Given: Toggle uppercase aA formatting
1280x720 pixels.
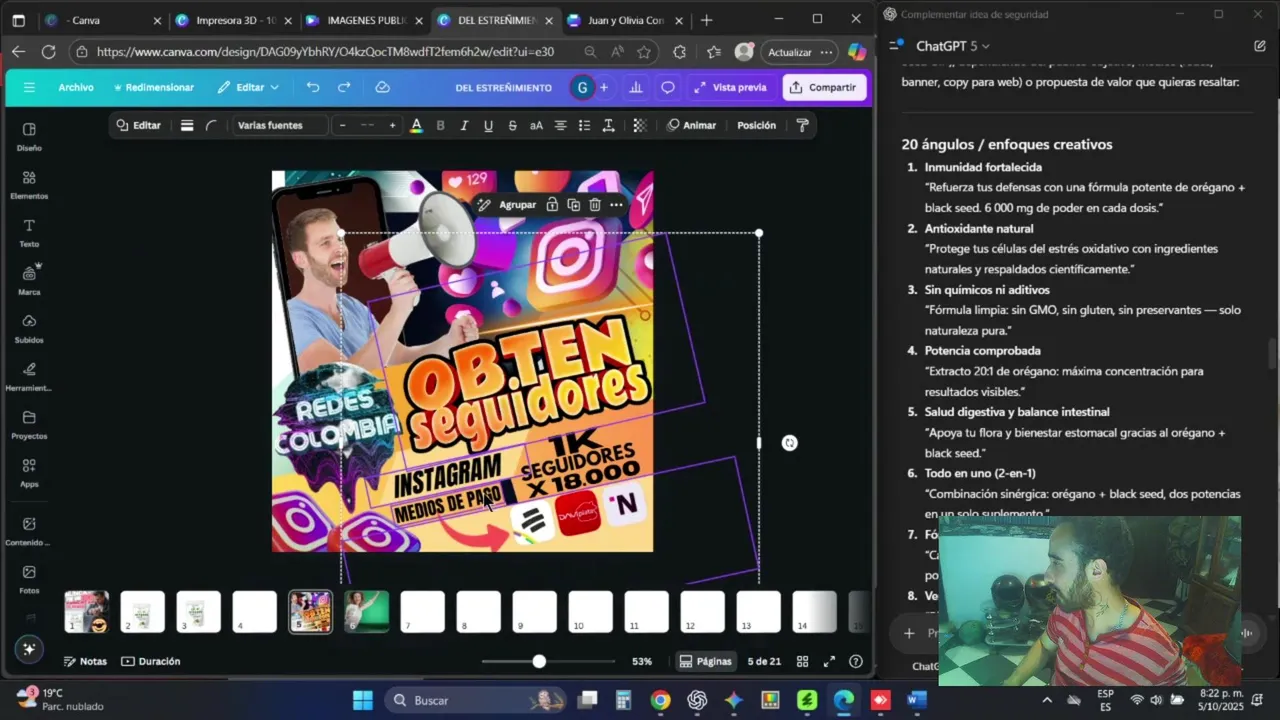Looking at the screenshot, I should coord(536,126).
